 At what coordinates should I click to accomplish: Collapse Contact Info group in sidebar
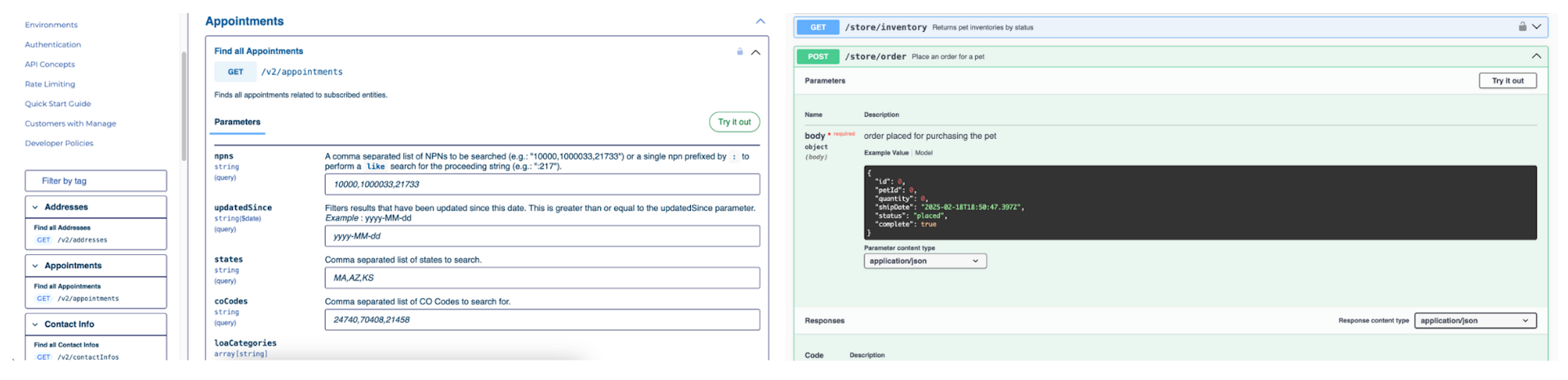tap(35, 324)
